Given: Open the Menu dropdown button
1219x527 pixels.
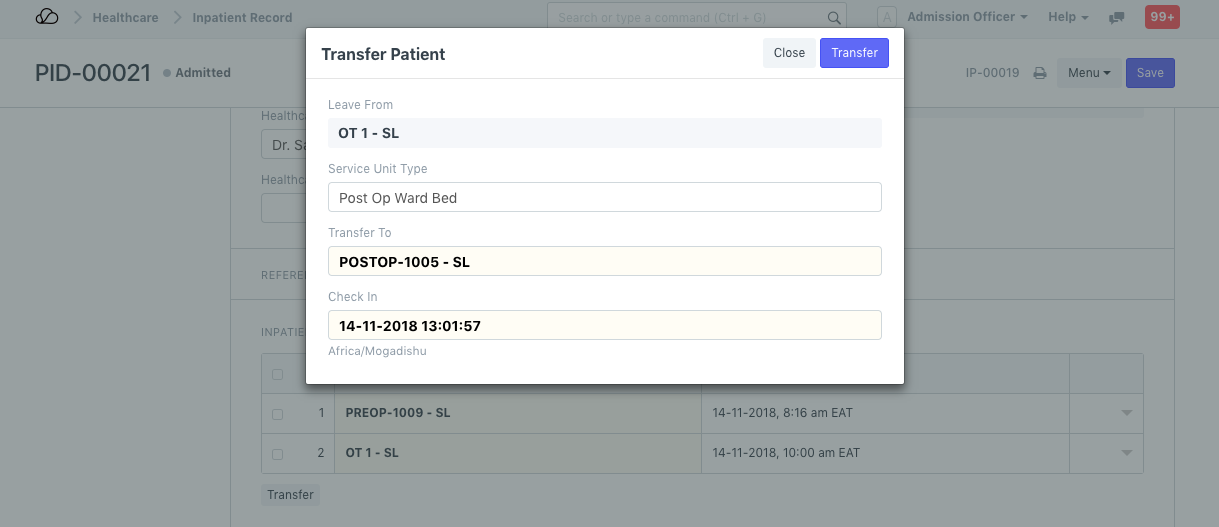Looking at the screenshot, I should [1089, 73].
